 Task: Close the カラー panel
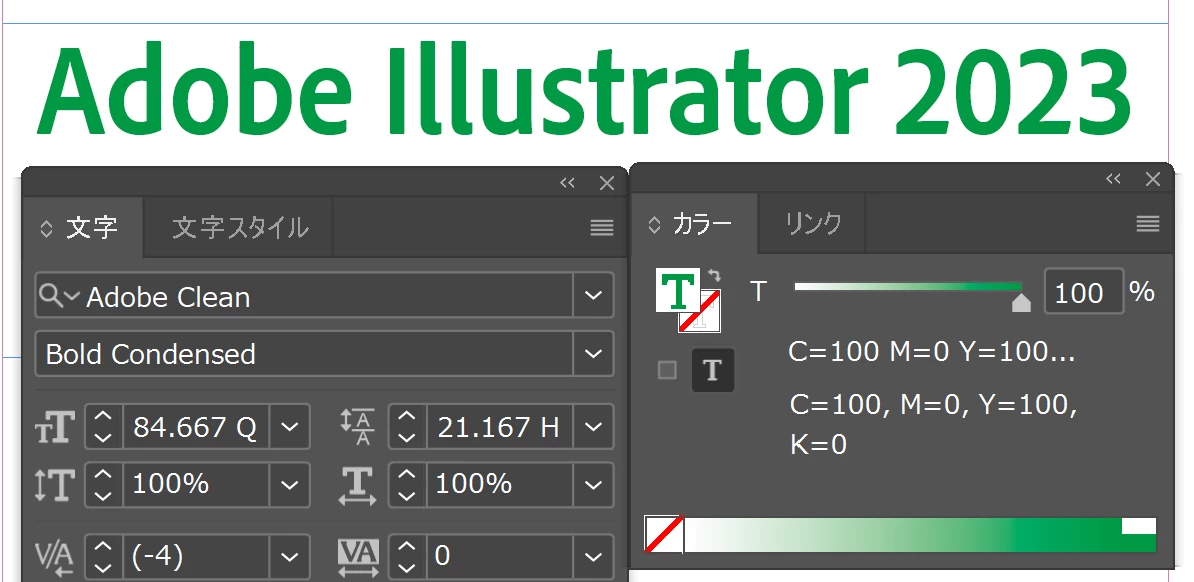(1153, 179)
